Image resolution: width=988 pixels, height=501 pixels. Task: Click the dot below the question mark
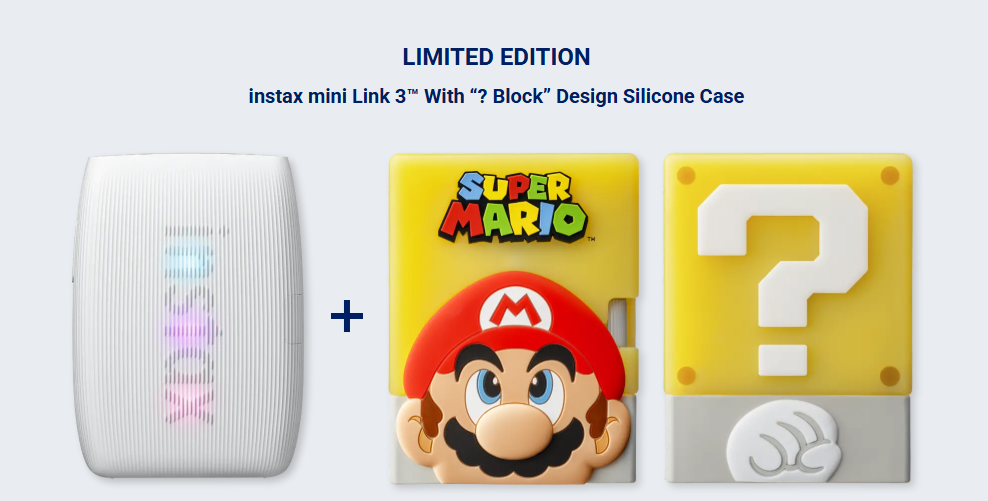pos(783,360)
